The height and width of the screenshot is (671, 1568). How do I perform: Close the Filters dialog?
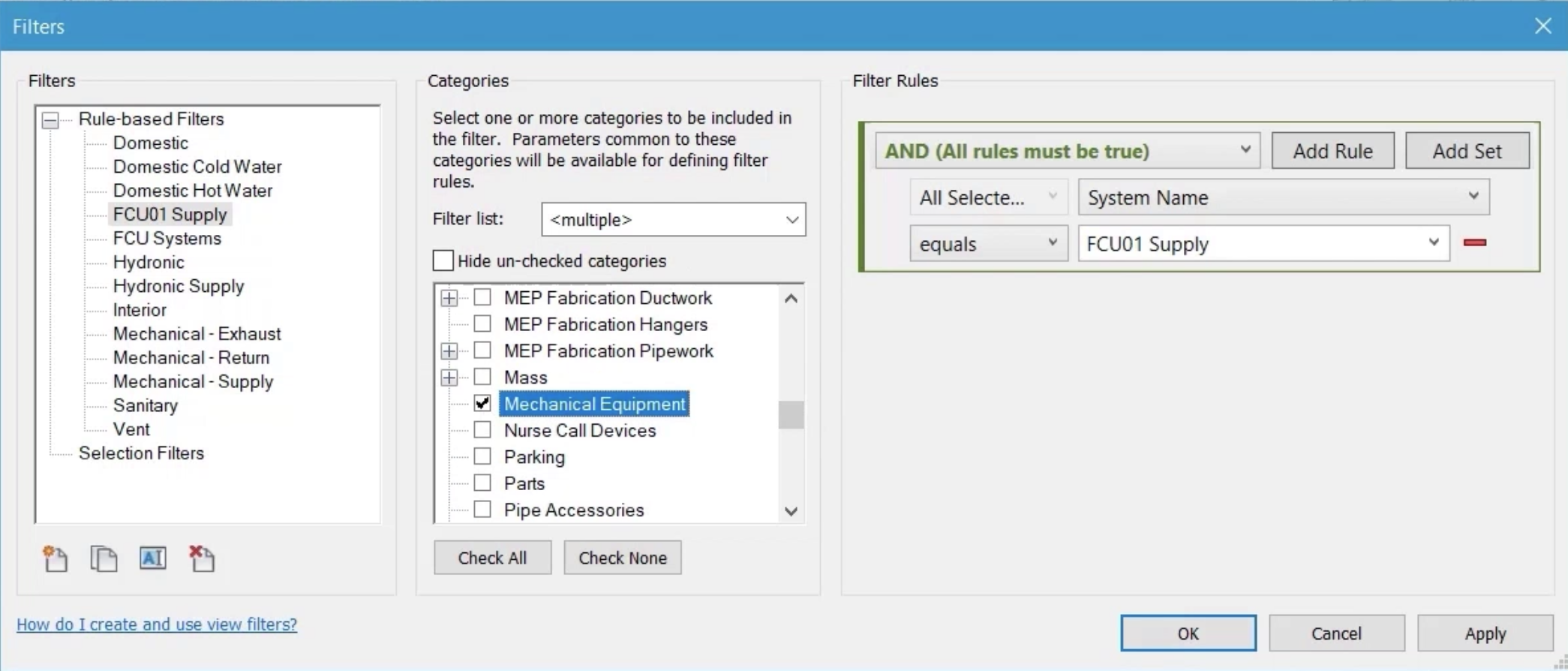pos(1543,26)
